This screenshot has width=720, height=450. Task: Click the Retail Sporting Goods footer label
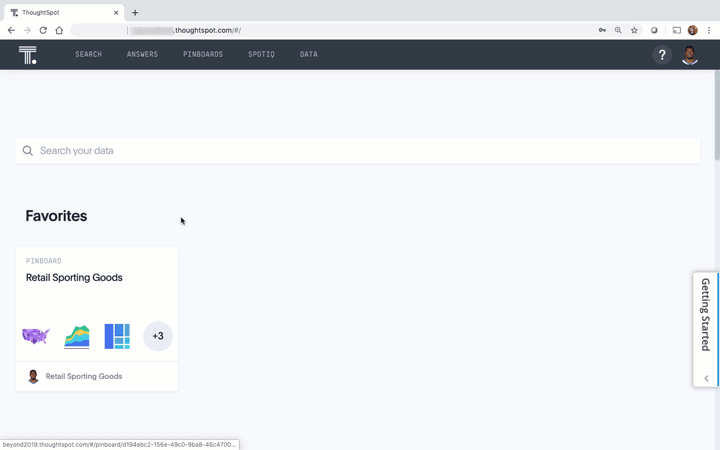pyautogui.click(x=84, y=376)
